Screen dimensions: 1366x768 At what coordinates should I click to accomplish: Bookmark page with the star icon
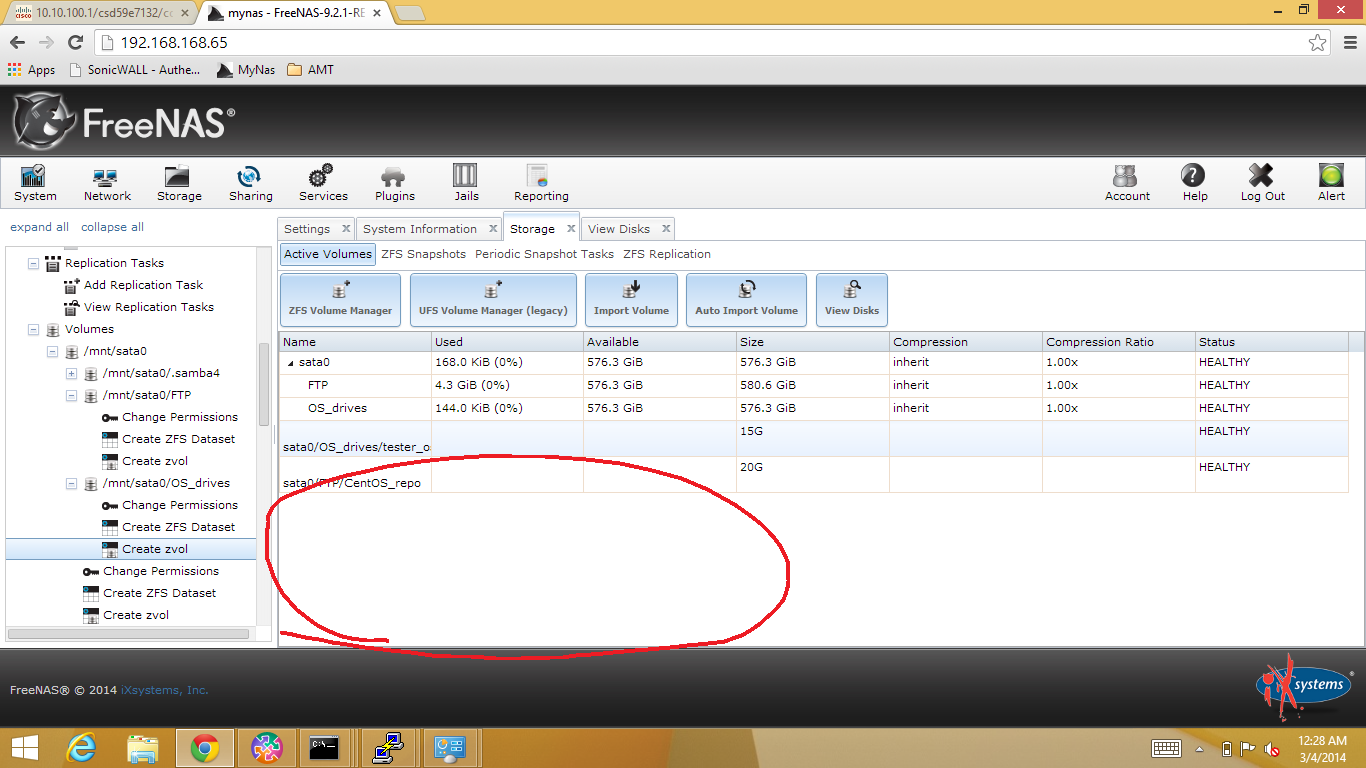(1318, 42)
